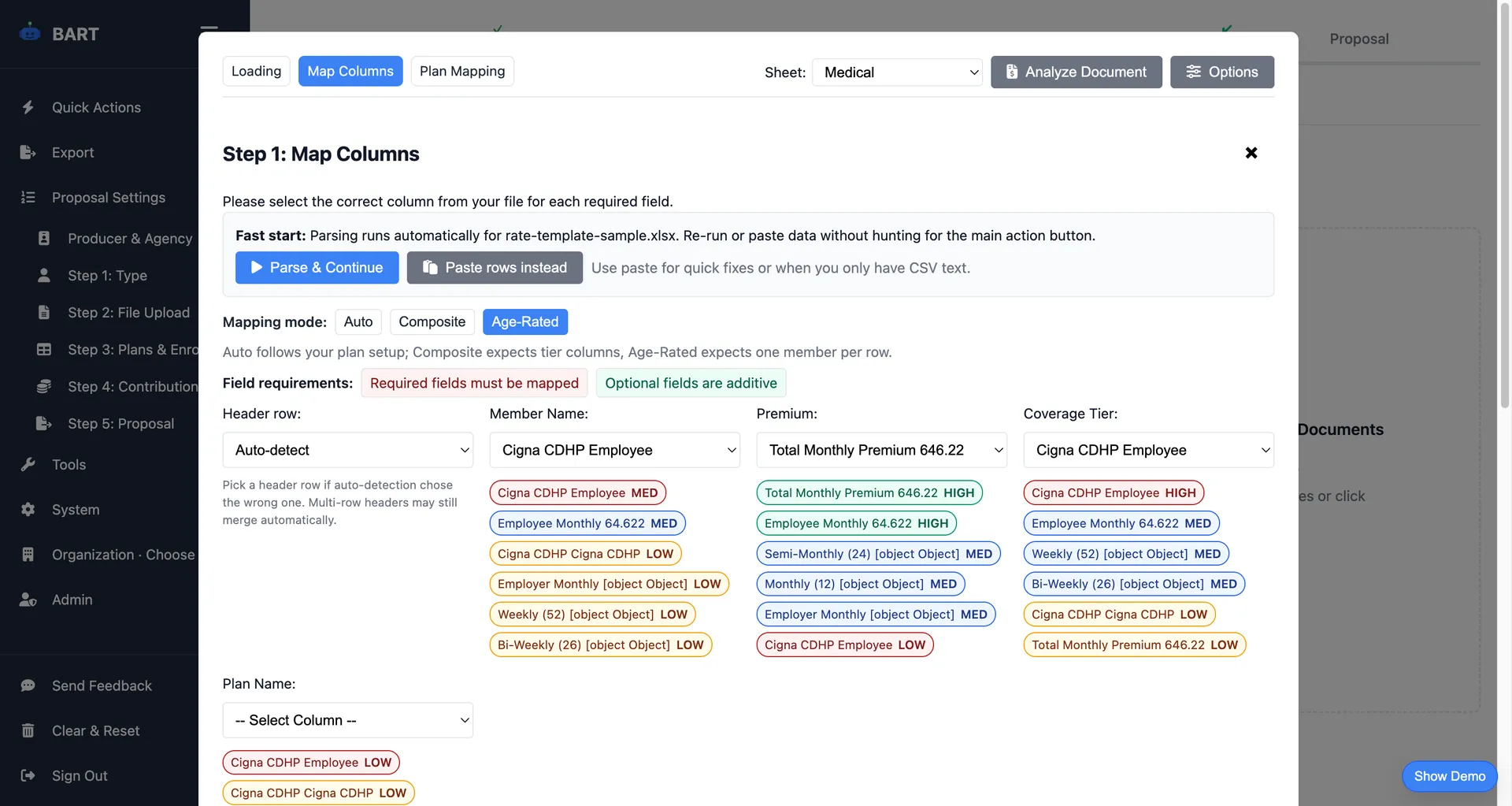Click the Show Demo pill
This screenshot has width=1512, height=806.
tap(1449, 776)
